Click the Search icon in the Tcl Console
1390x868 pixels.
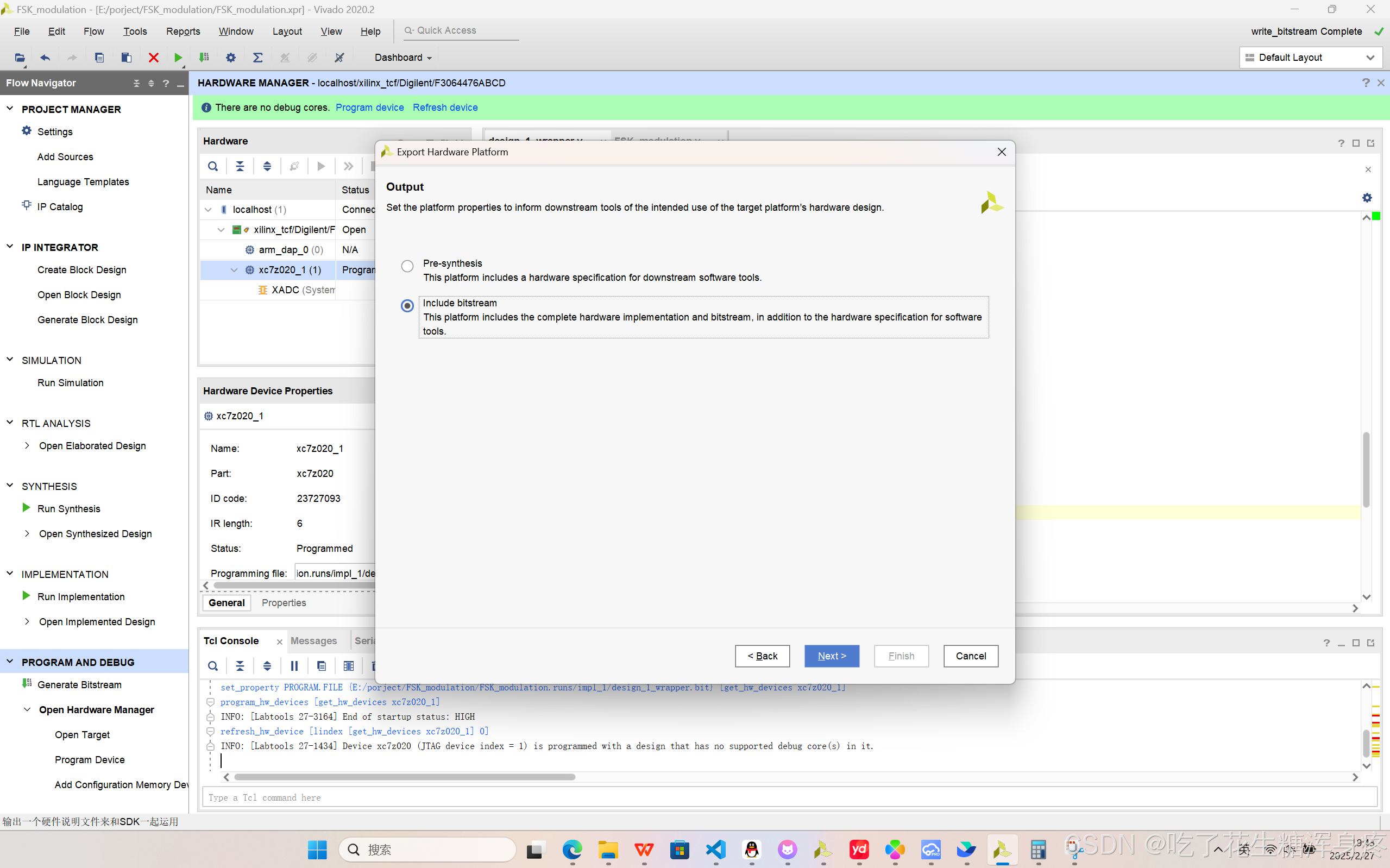[x=213, y=666]
